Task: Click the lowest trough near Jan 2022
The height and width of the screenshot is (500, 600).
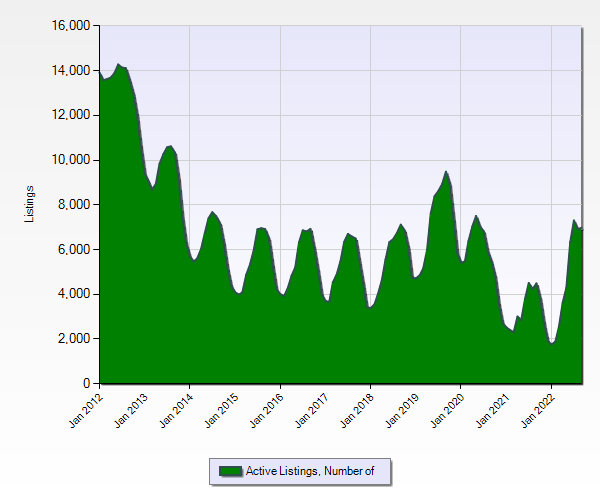Action: click(551, 343)
